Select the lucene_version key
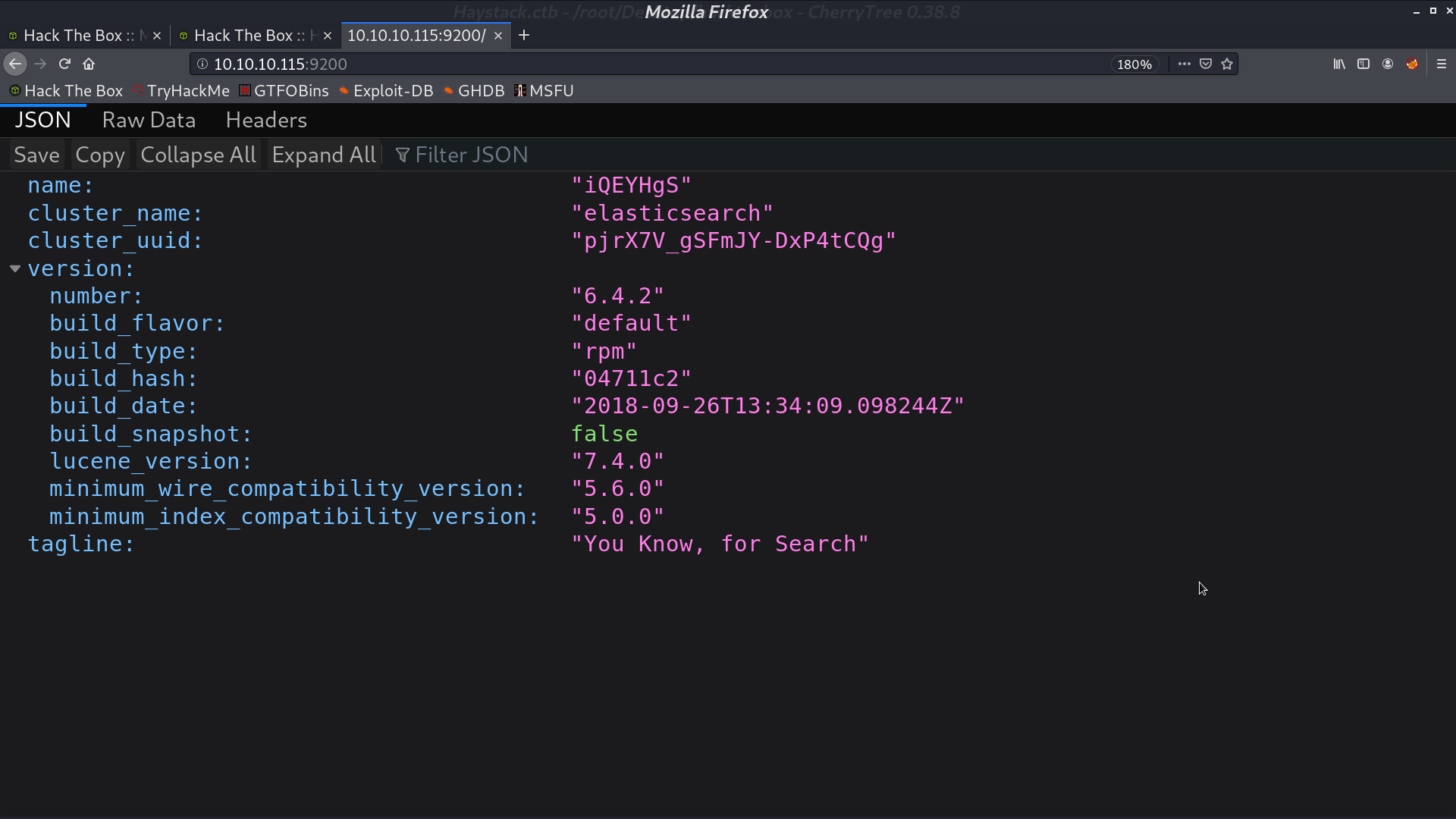This screenshot has height=819, width=1456. tap(150, 462)
